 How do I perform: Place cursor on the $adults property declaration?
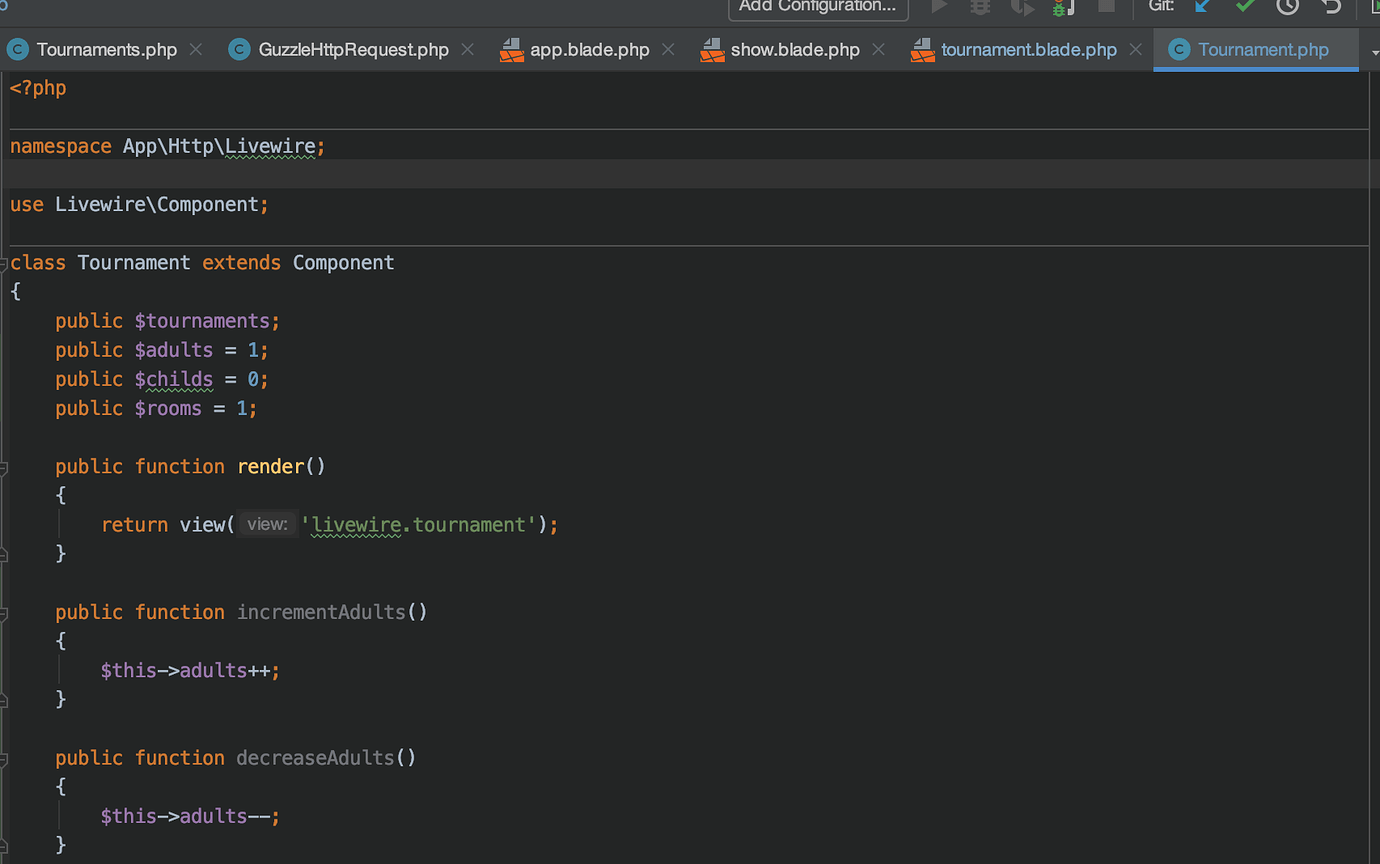(174, 350)
